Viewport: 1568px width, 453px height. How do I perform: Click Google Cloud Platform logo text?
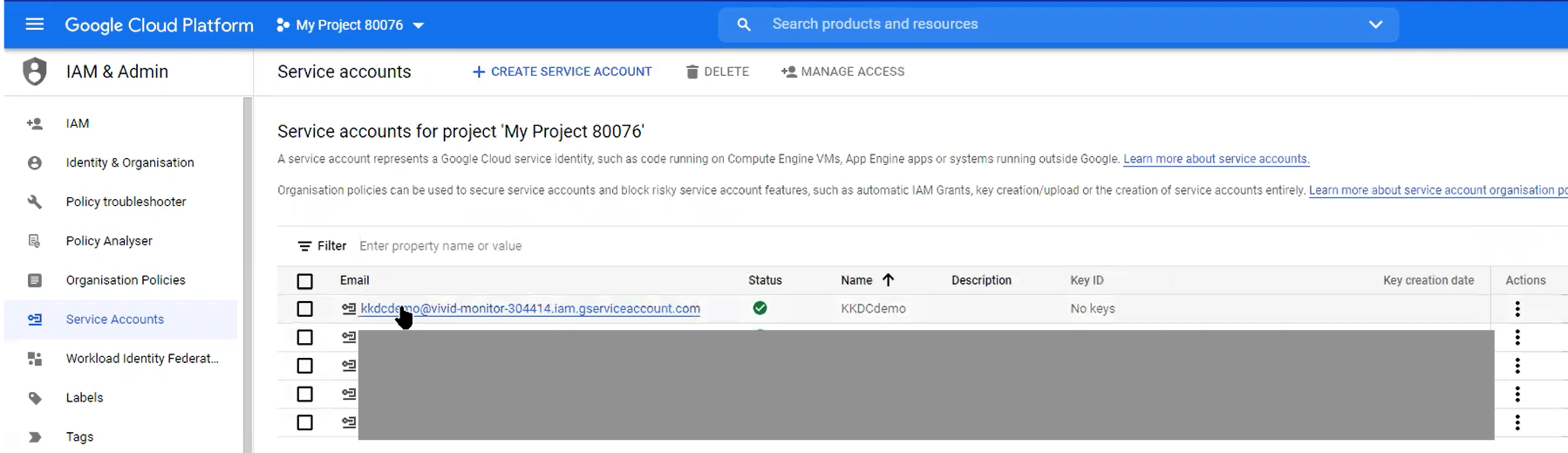pos(159,25)
